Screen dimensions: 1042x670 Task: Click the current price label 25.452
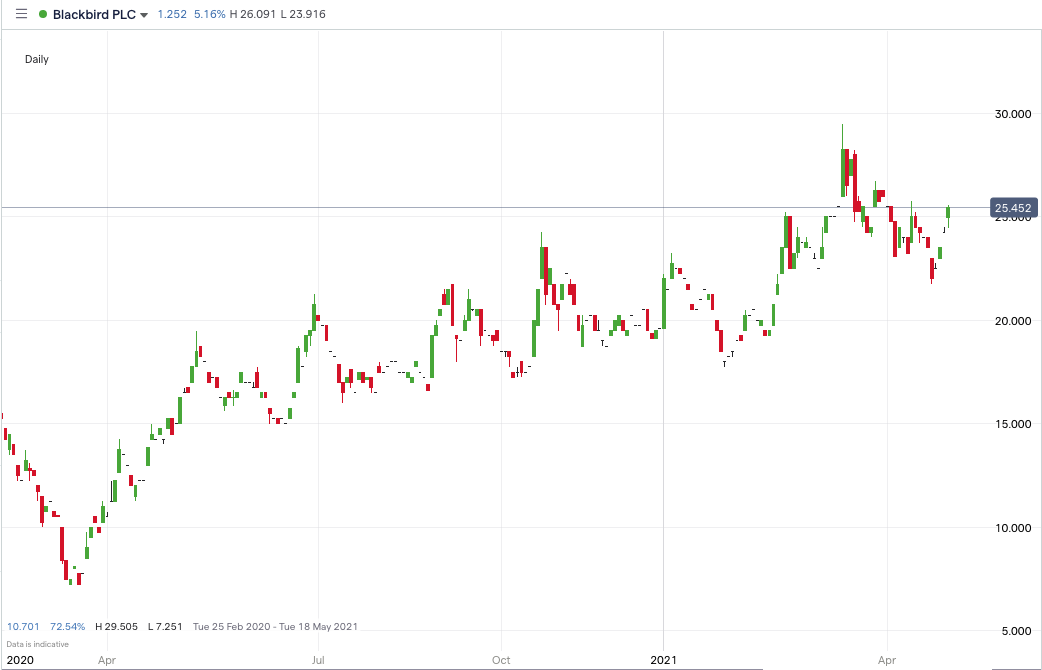(1013, 207)
